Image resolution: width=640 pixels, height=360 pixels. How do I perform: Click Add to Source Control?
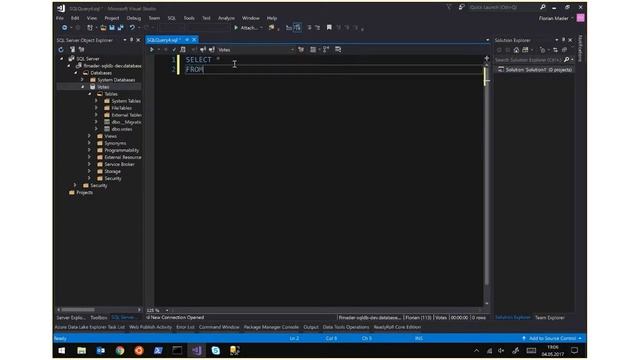pyautogui.click(x=552, y=338)
